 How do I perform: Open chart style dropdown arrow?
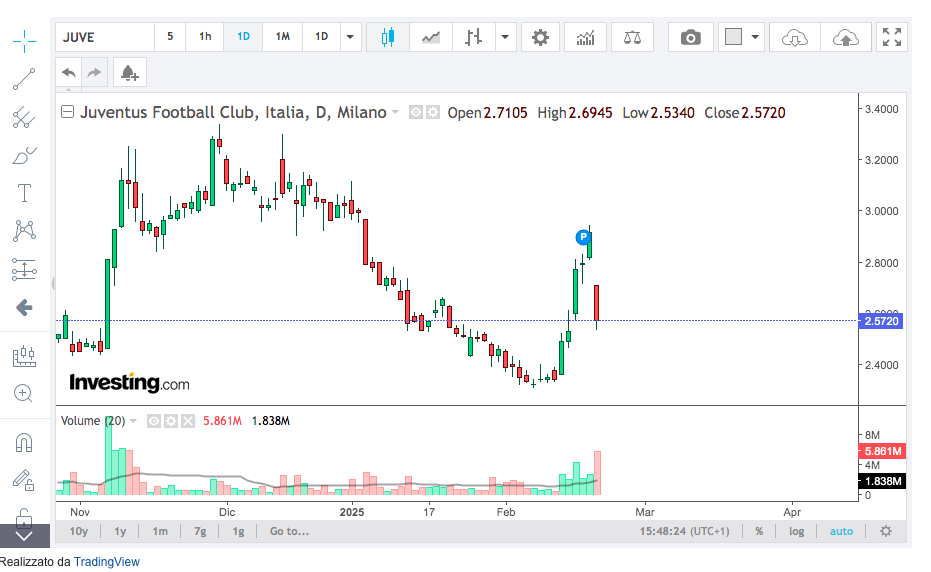point(505,37)
